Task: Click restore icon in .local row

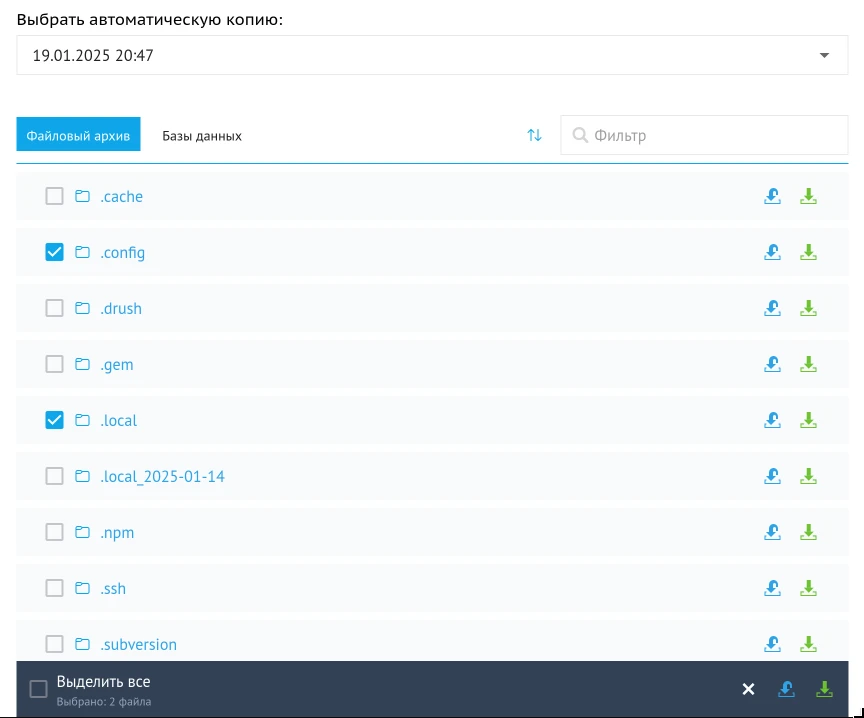Action: (772, 420)
